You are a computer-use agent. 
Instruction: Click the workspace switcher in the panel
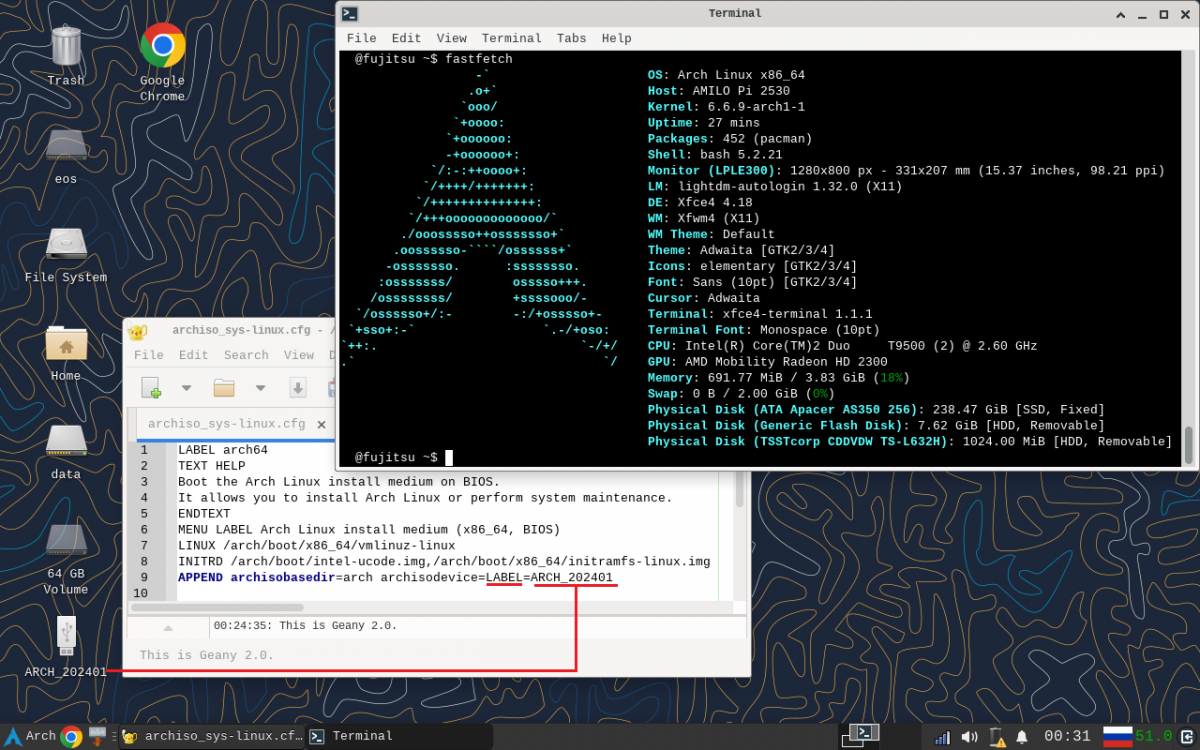[x=859, y=736]
